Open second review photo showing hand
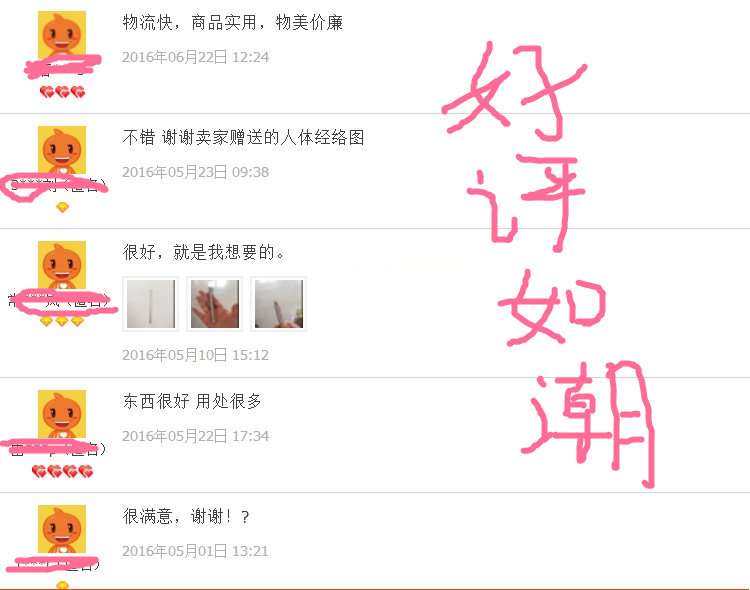The image size is (750, 590). (x=215, y=304)
